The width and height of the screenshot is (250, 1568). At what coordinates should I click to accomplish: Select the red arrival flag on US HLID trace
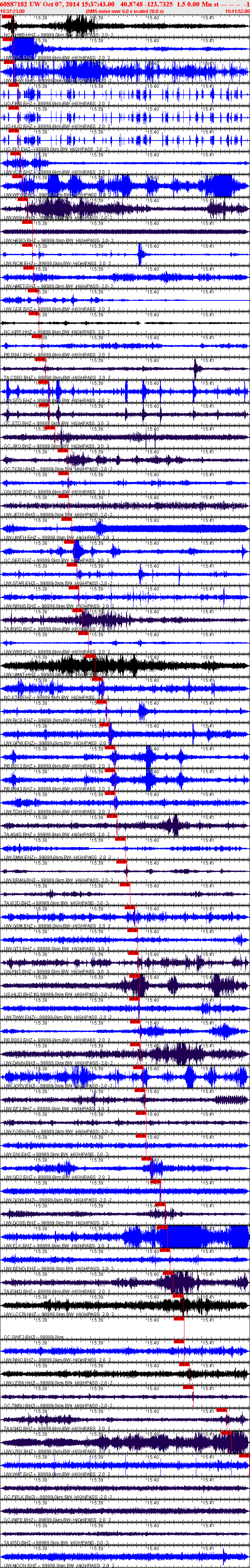[135, 976]
